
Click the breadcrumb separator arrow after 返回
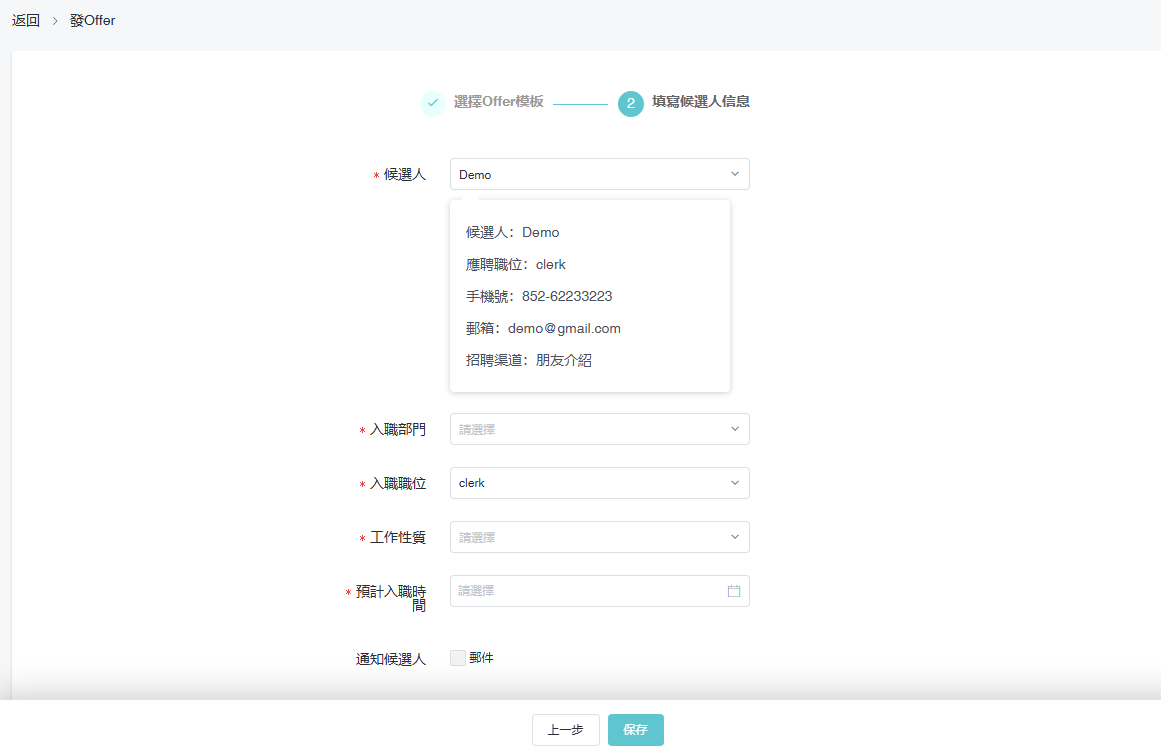[55, 21]
